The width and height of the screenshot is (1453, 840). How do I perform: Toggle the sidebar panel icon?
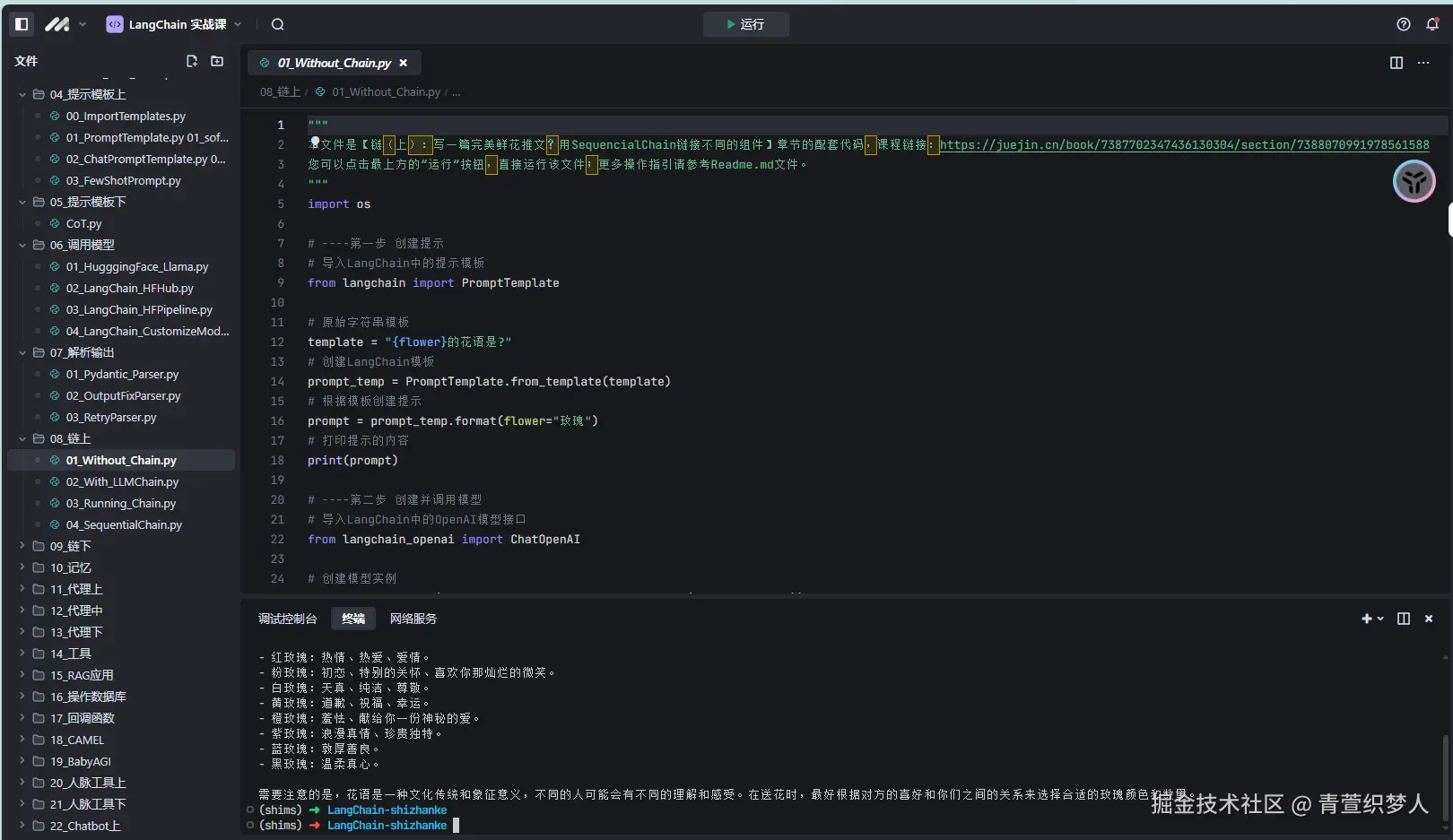point(22,24)
